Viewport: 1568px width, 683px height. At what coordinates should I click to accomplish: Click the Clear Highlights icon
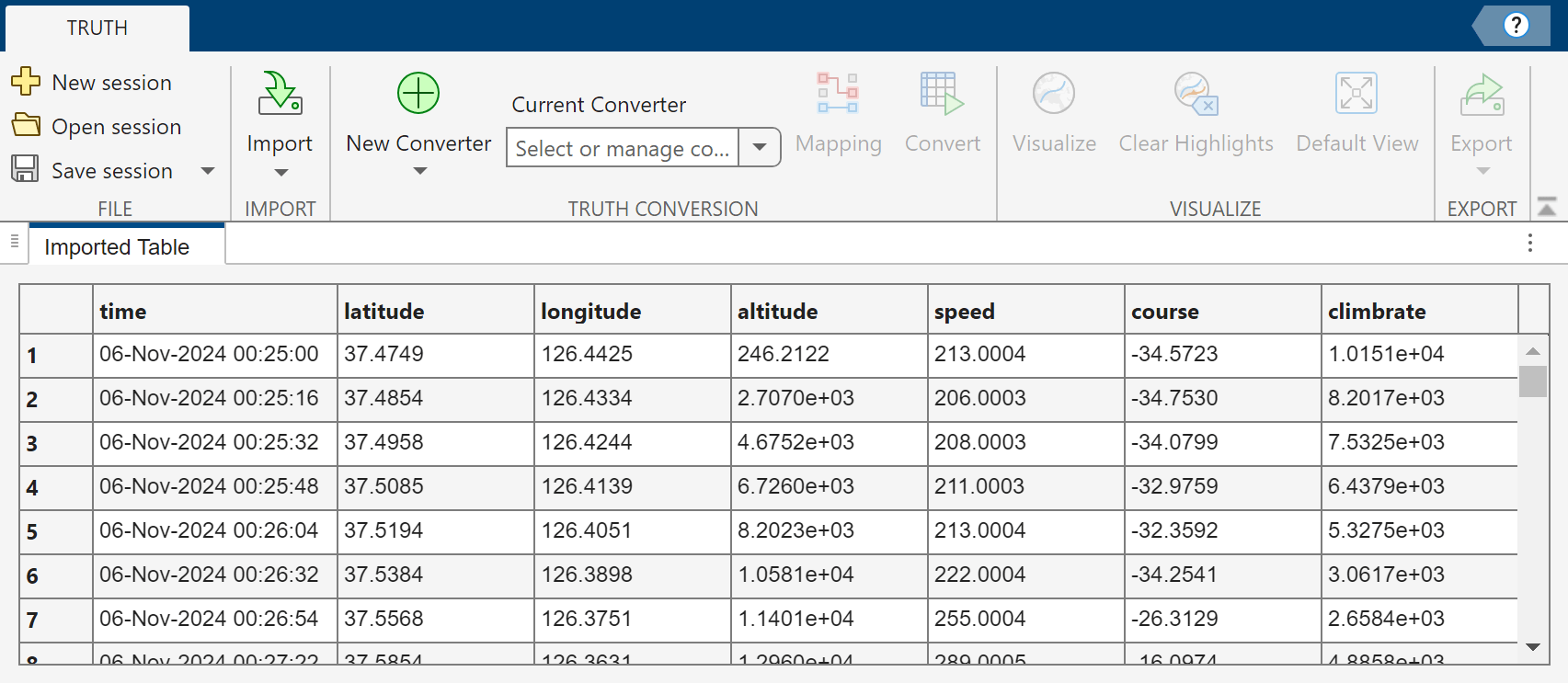[1196, 94]
